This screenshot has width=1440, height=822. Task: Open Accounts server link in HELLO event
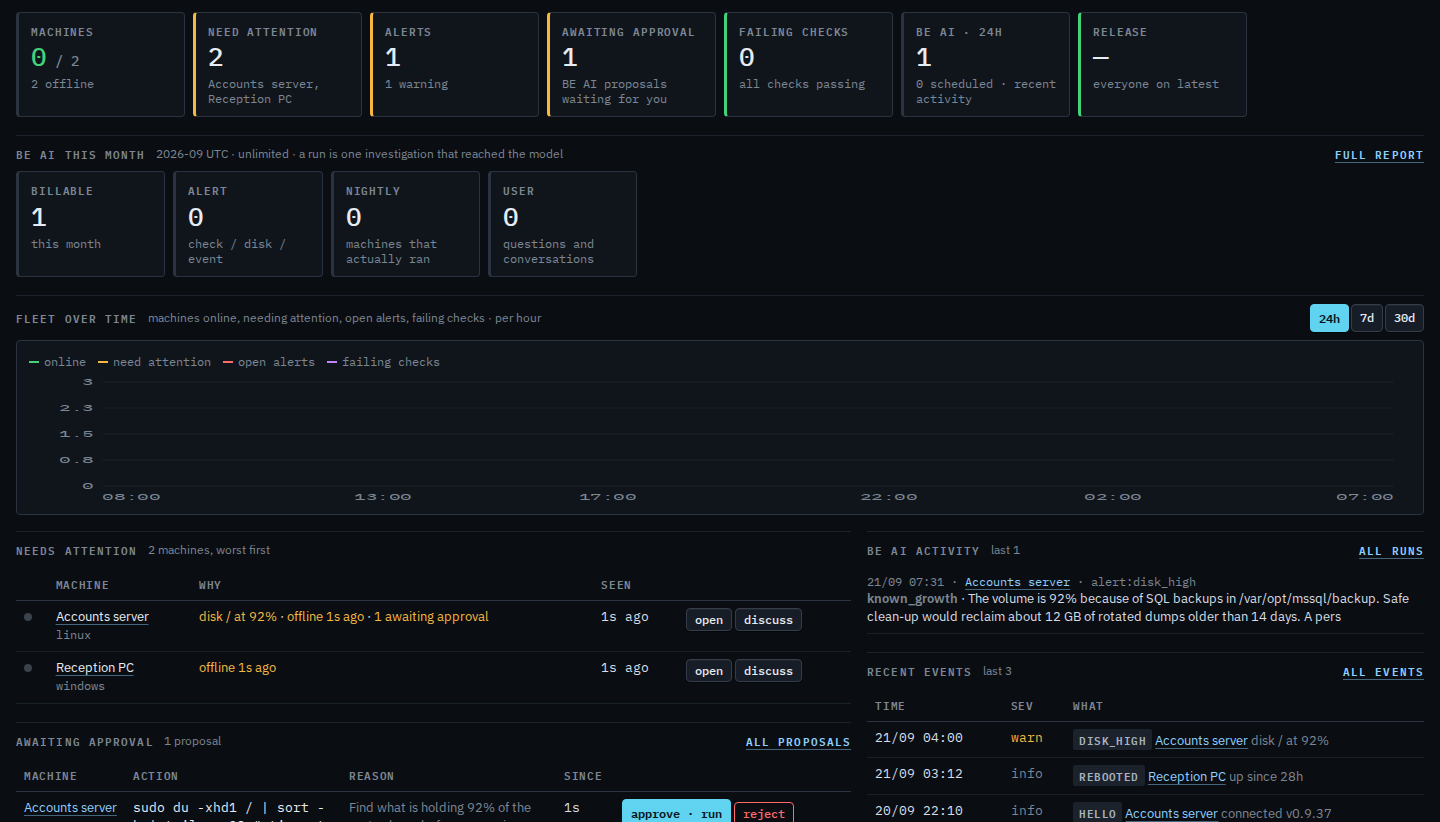(1171, 814)
